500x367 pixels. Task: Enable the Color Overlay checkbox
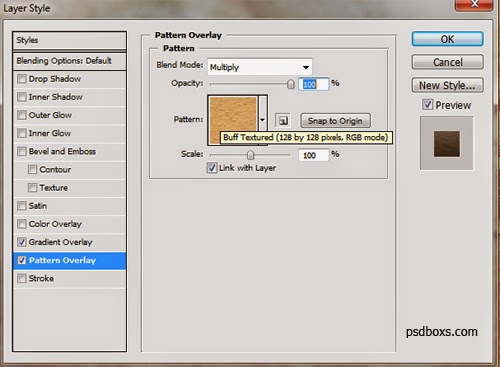[x=22, y=224]
